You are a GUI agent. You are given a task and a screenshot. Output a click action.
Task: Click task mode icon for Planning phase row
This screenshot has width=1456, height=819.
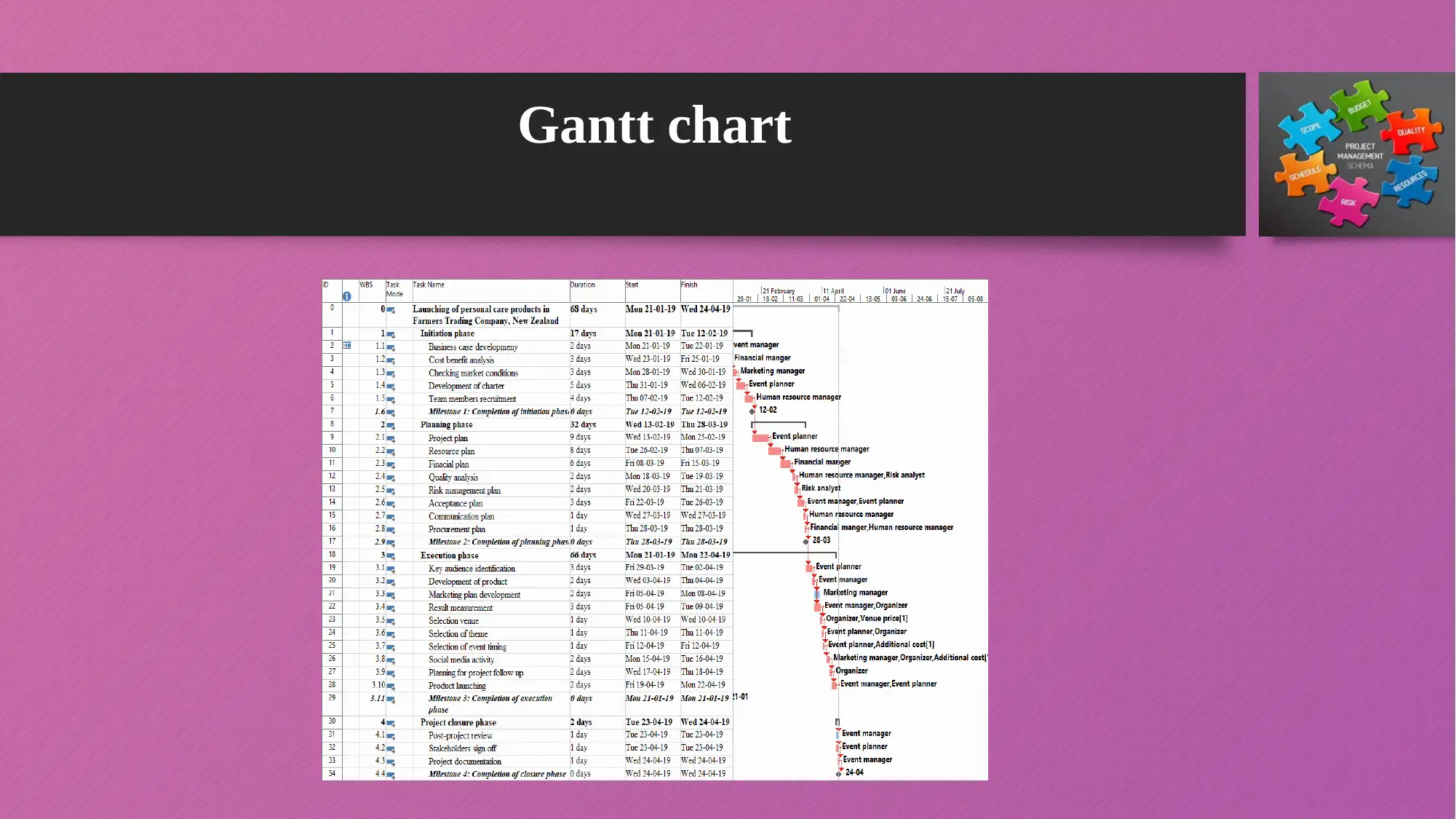391,426
